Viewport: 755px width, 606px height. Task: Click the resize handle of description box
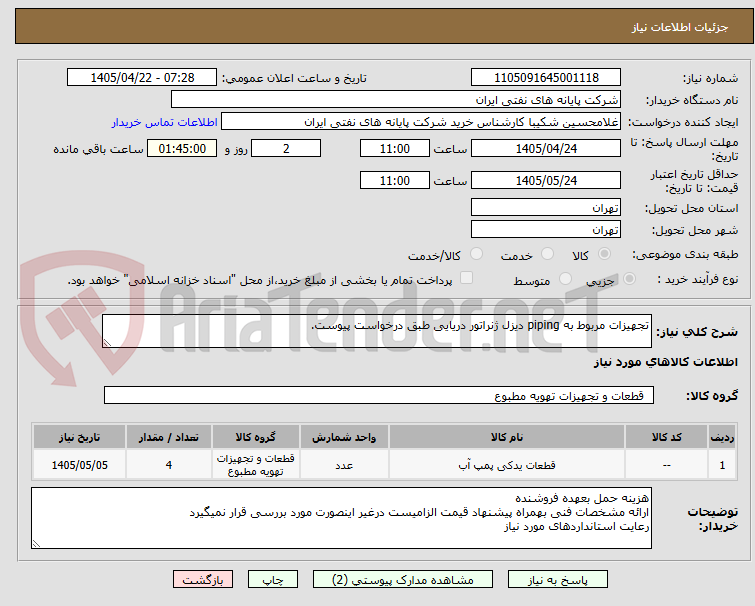pos(107,343)
